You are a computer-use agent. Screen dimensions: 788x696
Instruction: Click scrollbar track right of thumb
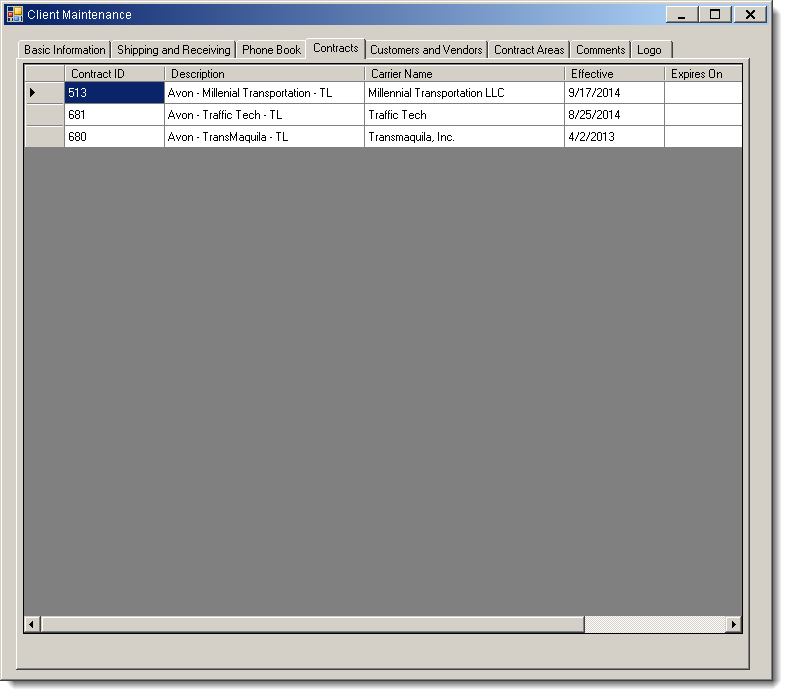(x=655, y=624)
